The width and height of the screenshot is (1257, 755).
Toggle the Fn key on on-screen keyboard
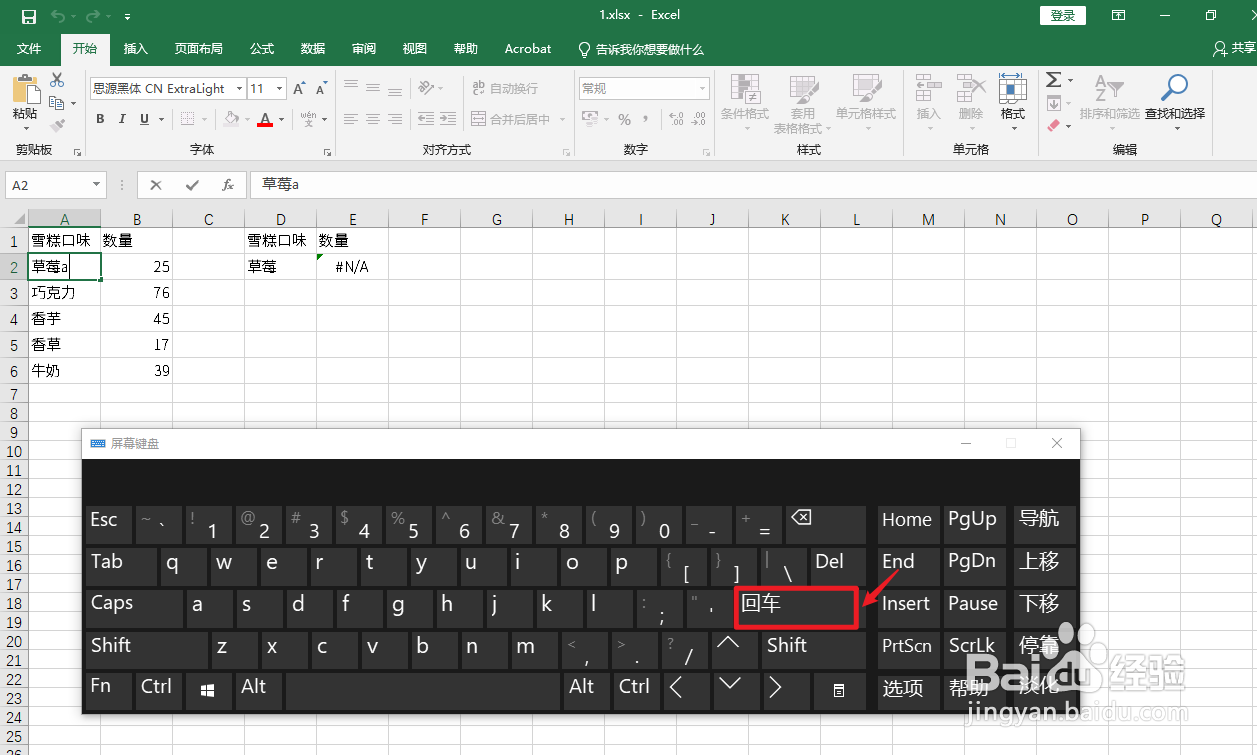tap(109, 691)
